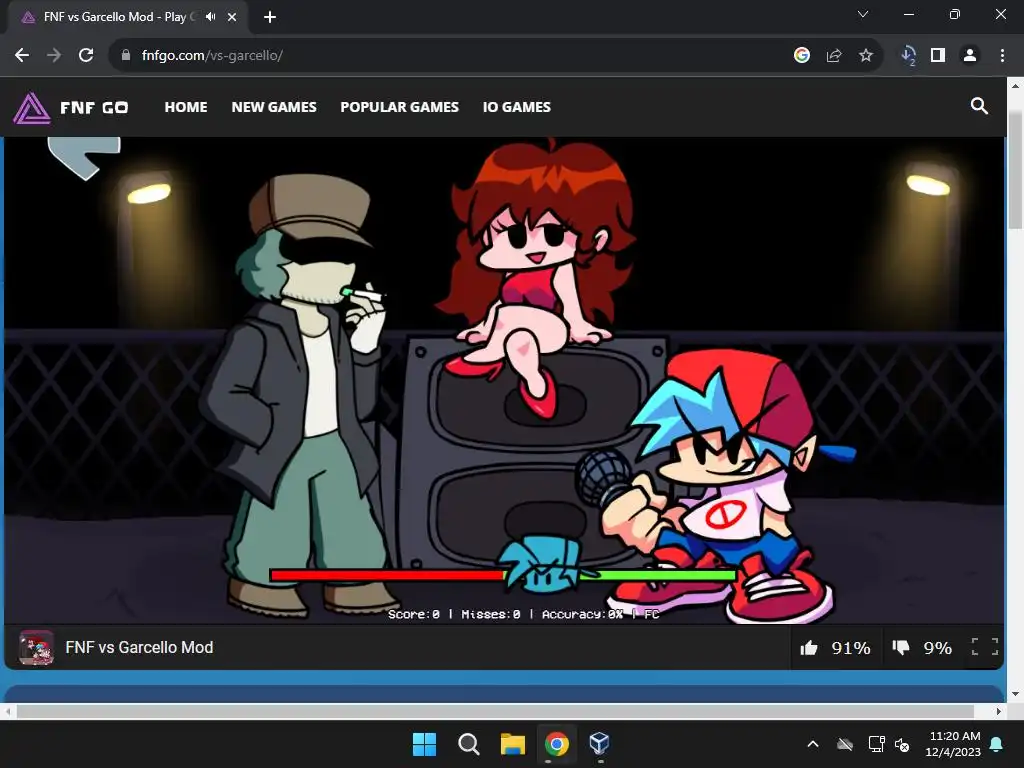Screen dimensions: 1024x768
Task: Go back with the browser back arrow
Action: (x=22, y=56)
